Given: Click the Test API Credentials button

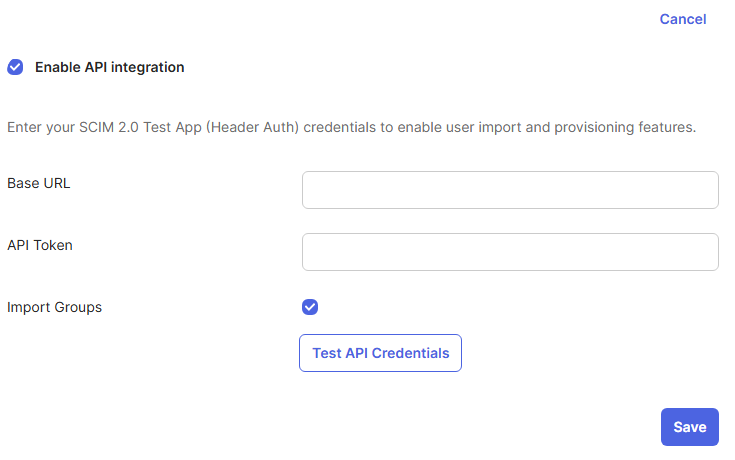Looking at the screenshot, I should (x=380, y=353).
